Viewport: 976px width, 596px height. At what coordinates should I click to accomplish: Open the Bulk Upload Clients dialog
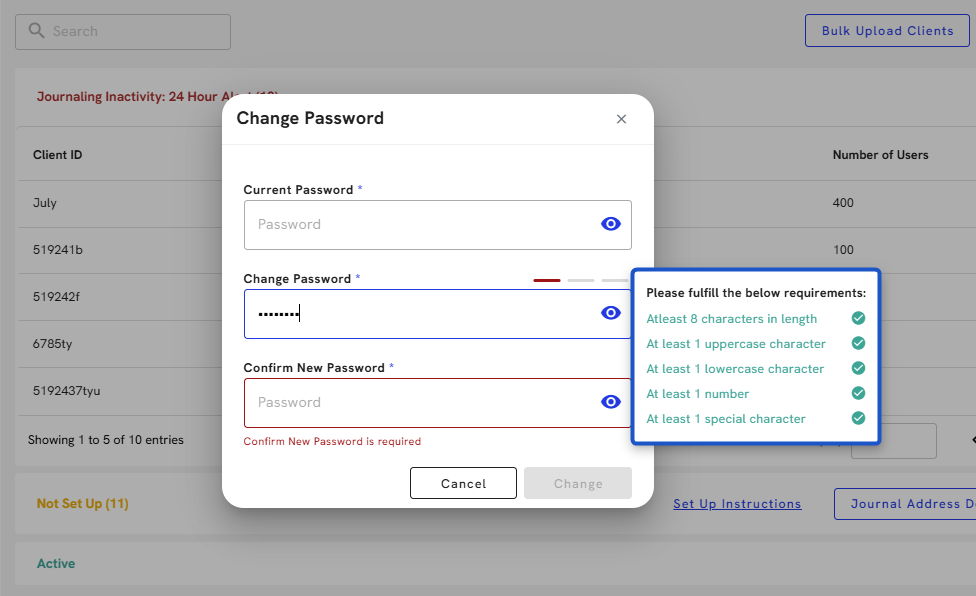point(887,31)
